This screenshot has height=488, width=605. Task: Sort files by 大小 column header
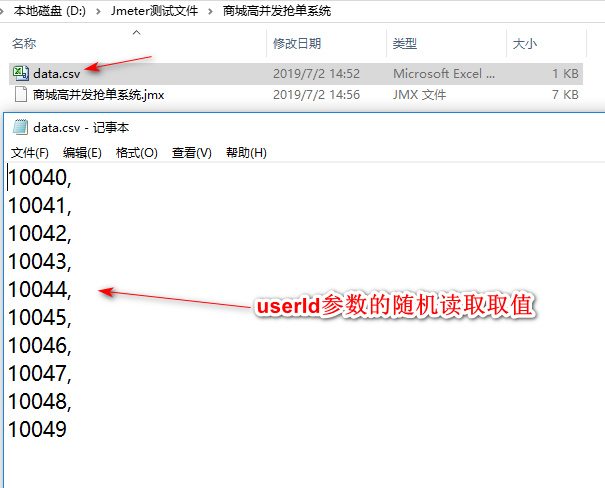coord(525,44)
